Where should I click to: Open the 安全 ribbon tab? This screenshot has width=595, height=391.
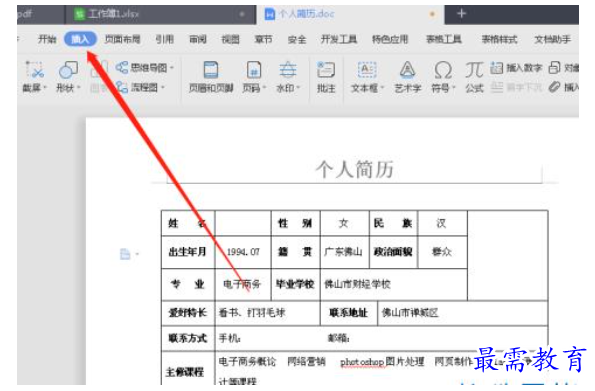297,39
